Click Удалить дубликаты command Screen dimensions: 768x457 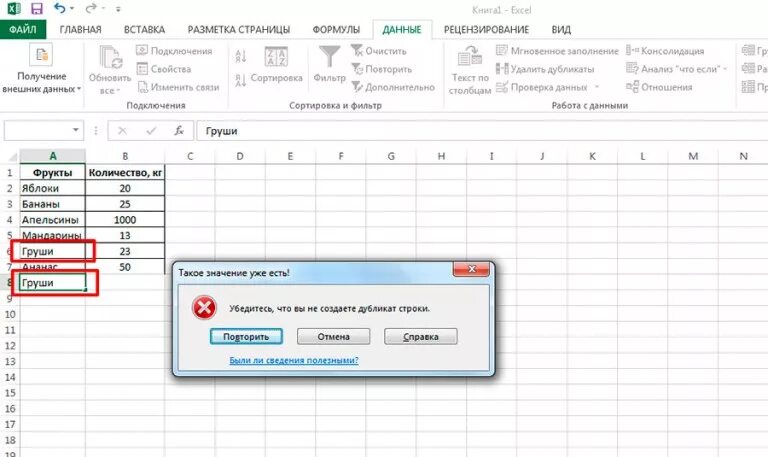pyautogui.click(x=545, y=69)
